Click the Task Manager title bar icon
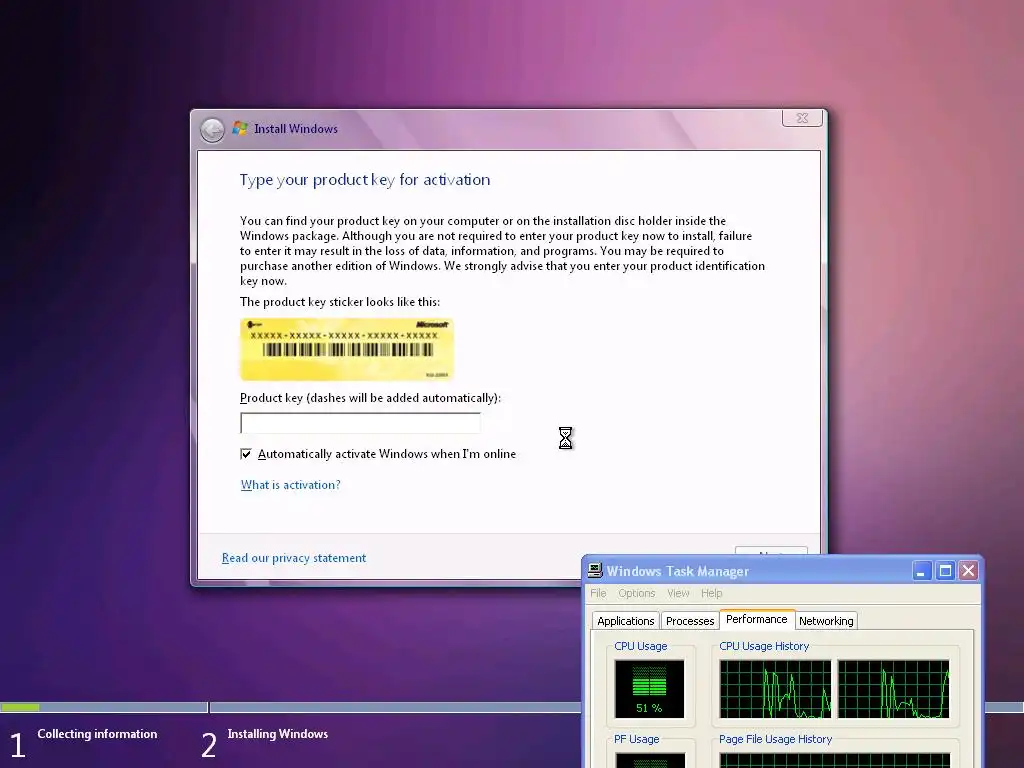This screenshot has height=768, width=1024. tap(595, 570)
